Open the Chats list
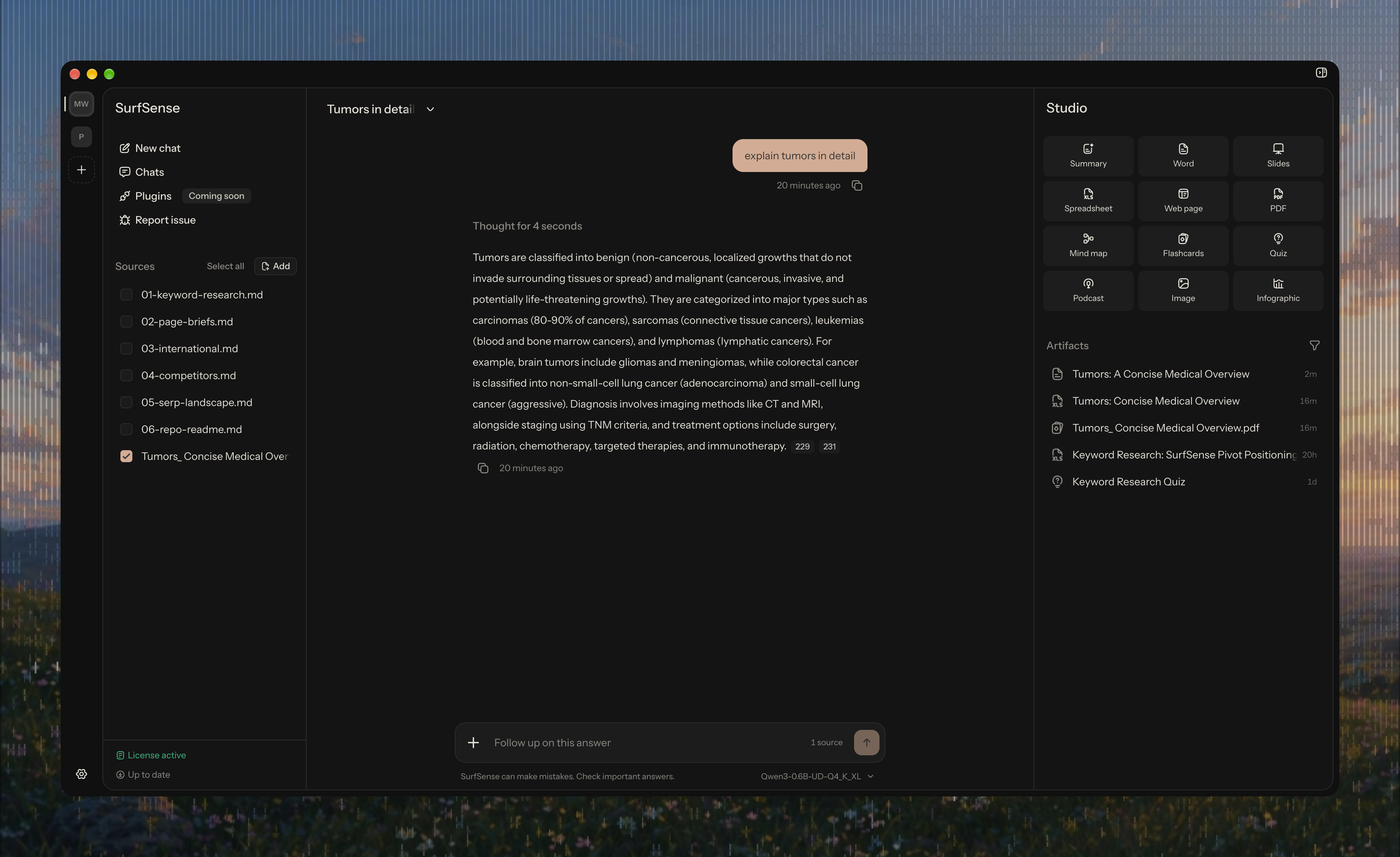 click(x=142, y=172)
